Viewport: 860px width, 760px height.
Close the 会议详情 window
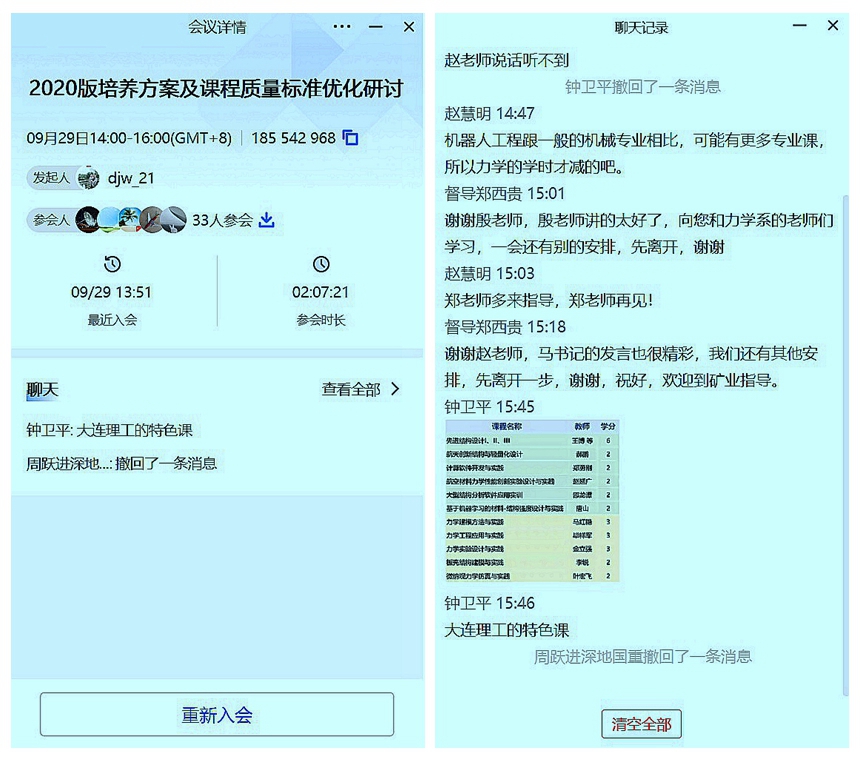(x=409, y=27)
